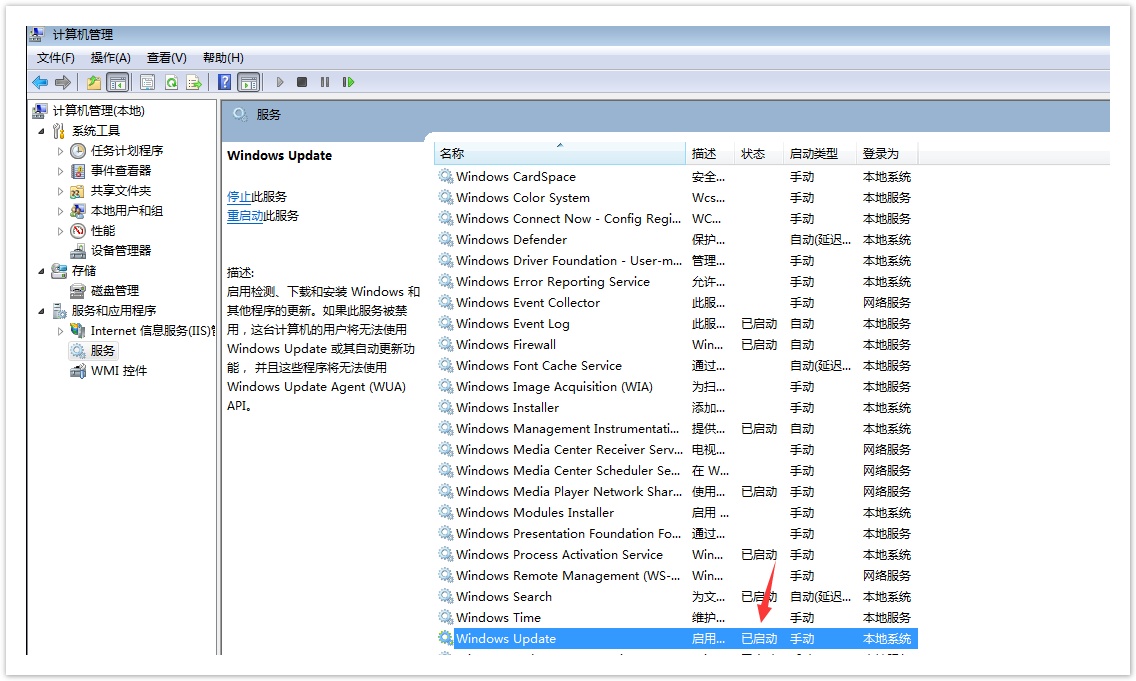
Task: Expand the 任务计划程序 node
Action: (60, 151)
